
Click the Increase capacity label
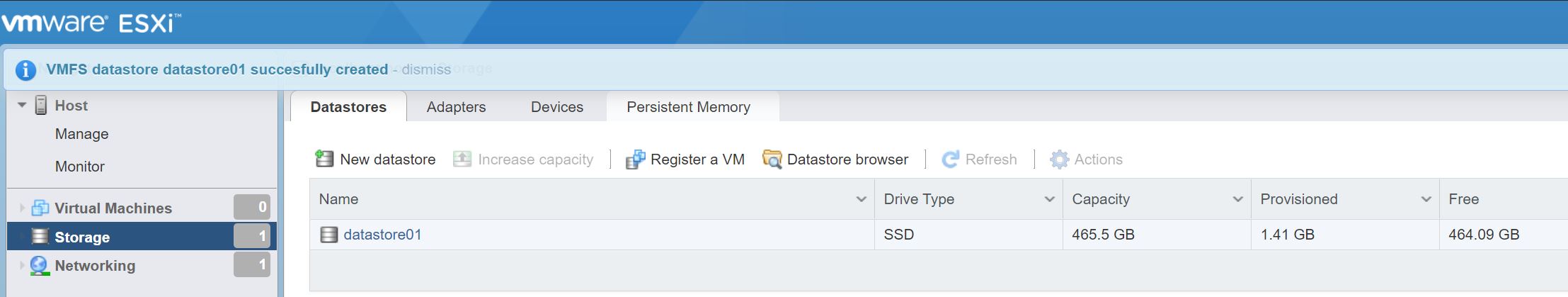(536, 159)
